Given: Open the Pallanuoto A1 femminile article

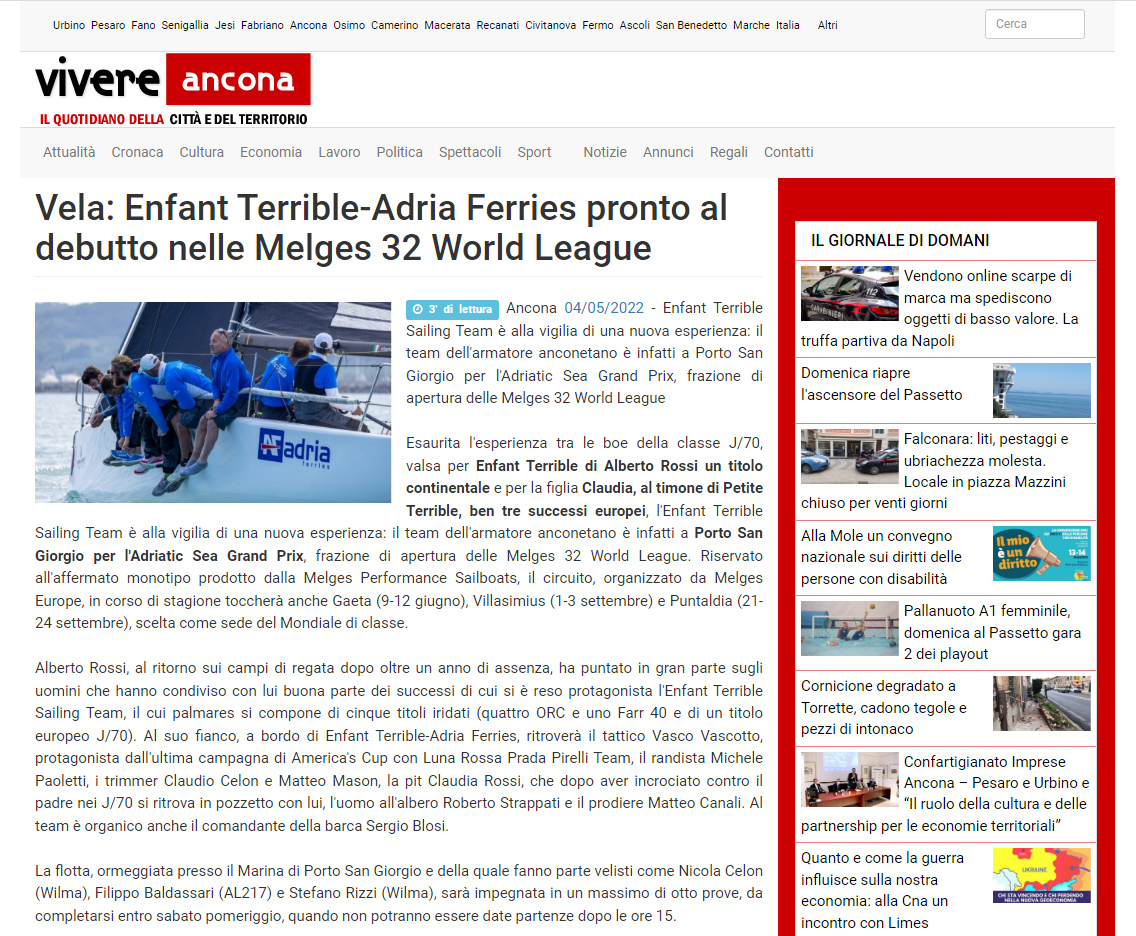Looking at the screenshot, I should tap(993, 632).
